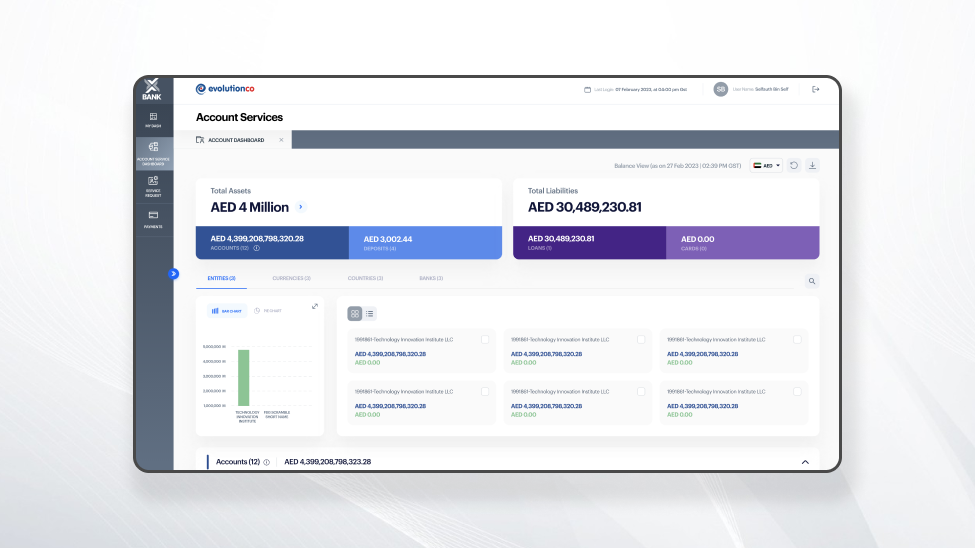Viewport: 975px width, 548px height.
Task: Go to Payments sidebar icon
Action: [x=153, y=219]
